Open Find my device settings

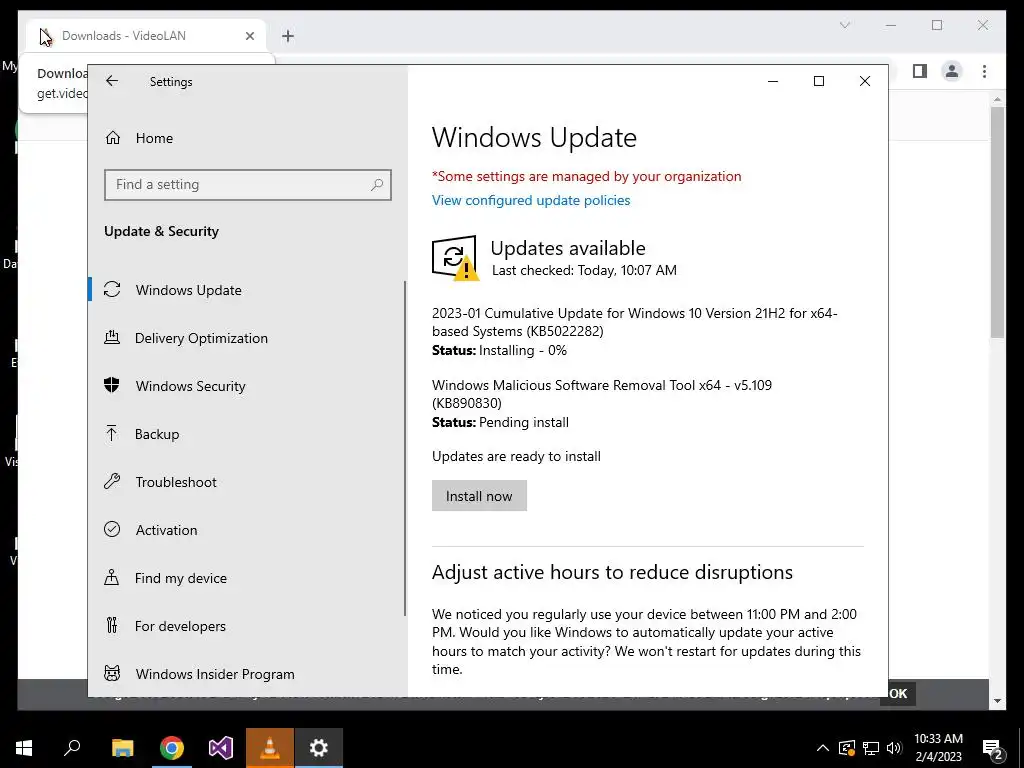click(x=247, y=578)
